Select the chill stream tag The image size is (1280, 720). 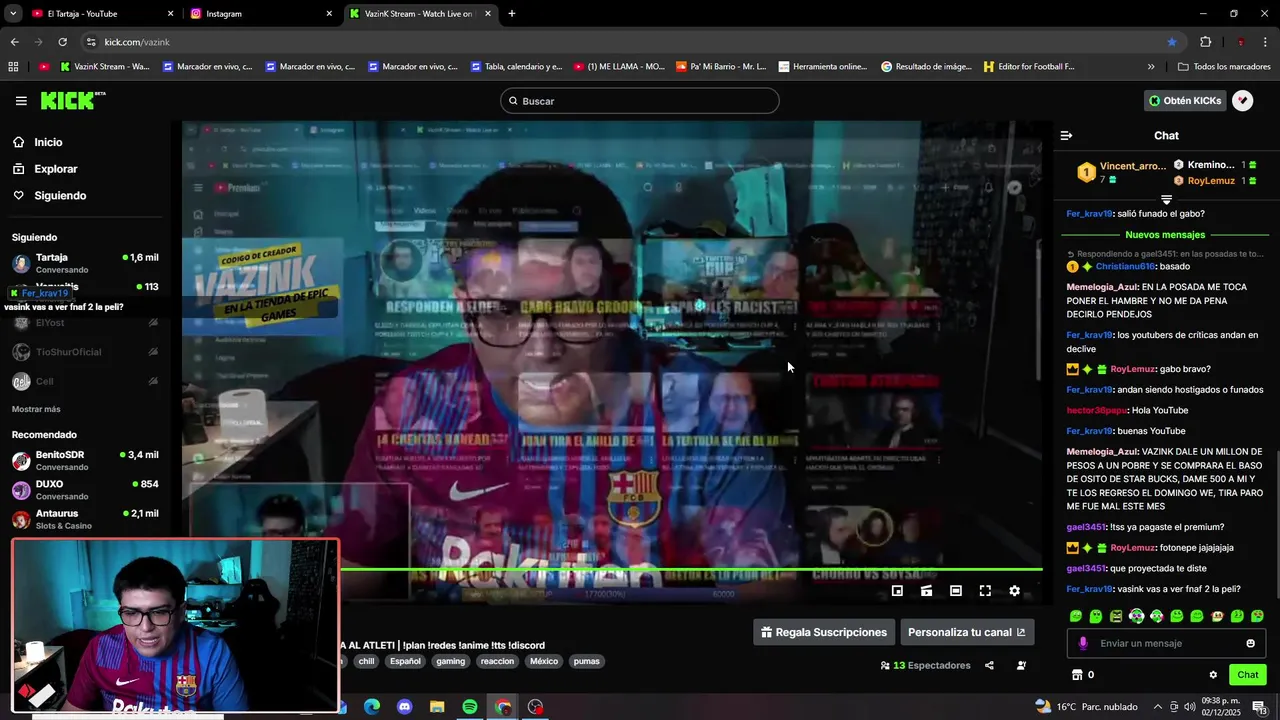[366, 661]
